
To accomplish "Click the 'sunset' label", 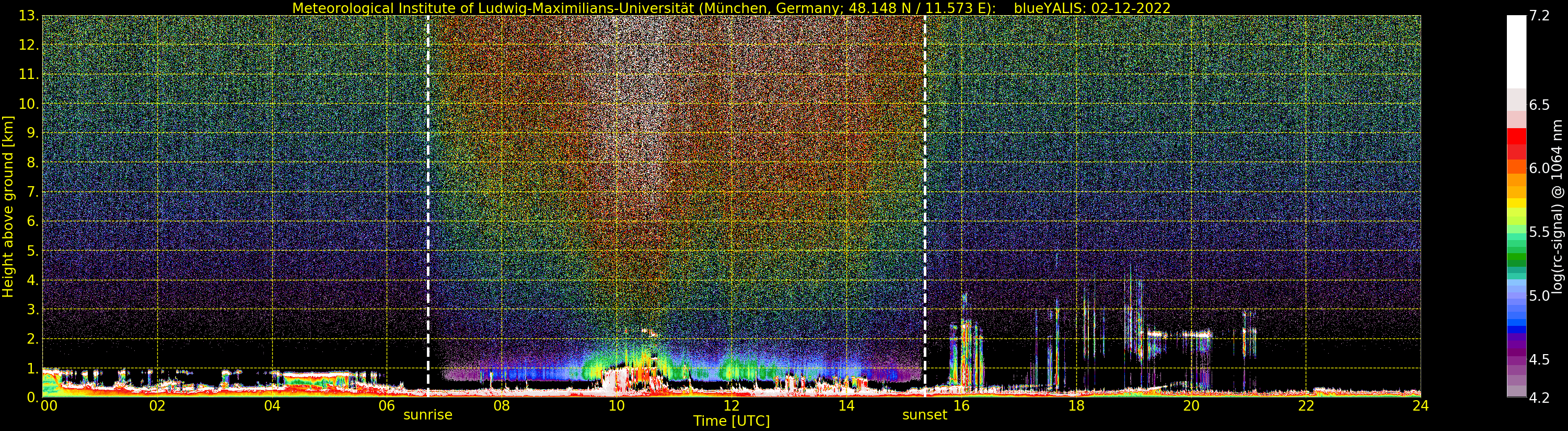I will pos(925,415).
